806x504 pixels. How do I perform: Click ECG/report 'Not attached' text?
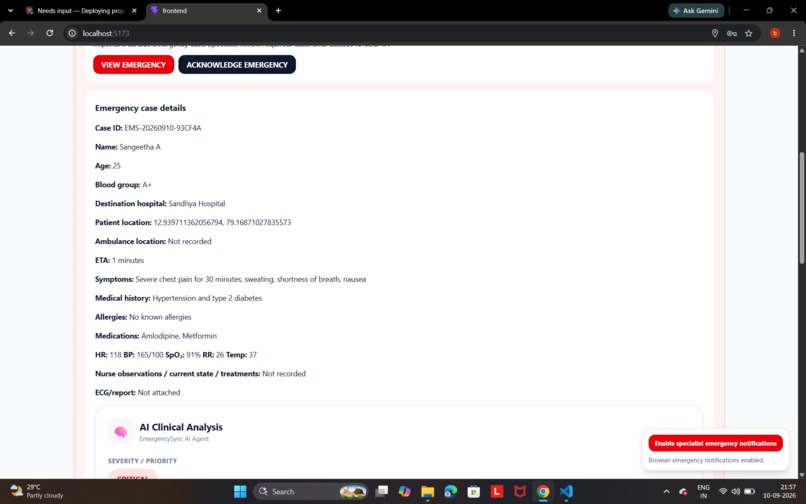click(159, 392)
